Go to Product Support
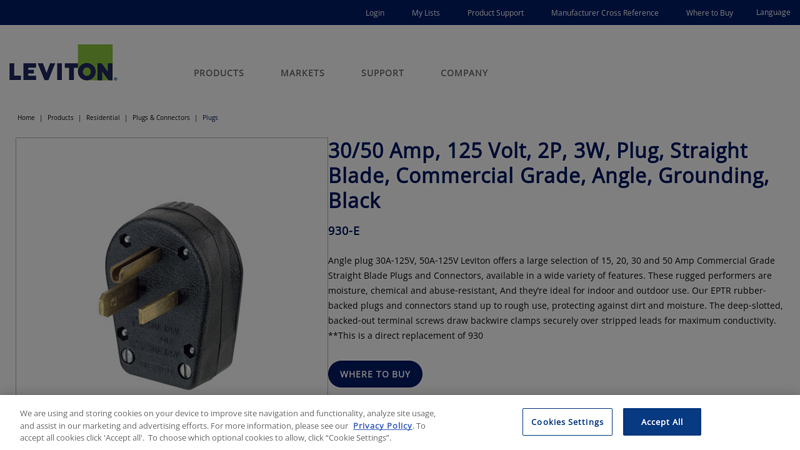 pyautogui.click(x=495, y=13)
